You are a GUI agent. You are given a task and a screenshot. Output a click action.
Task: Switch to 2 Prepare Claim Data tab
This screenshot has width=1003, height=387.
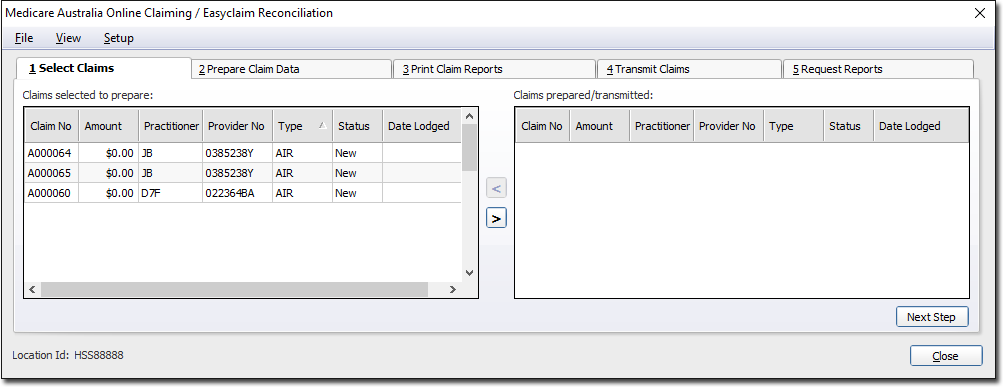[x=291, y=69]
